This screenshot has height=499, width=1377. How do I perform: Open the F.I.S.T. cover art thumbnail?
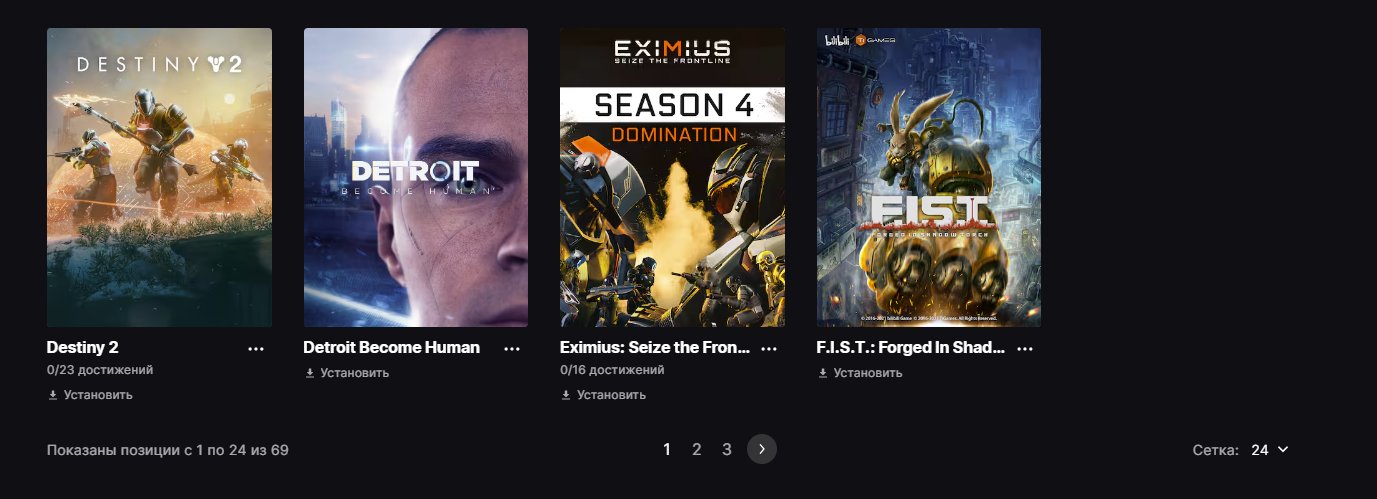click(929, 177)
